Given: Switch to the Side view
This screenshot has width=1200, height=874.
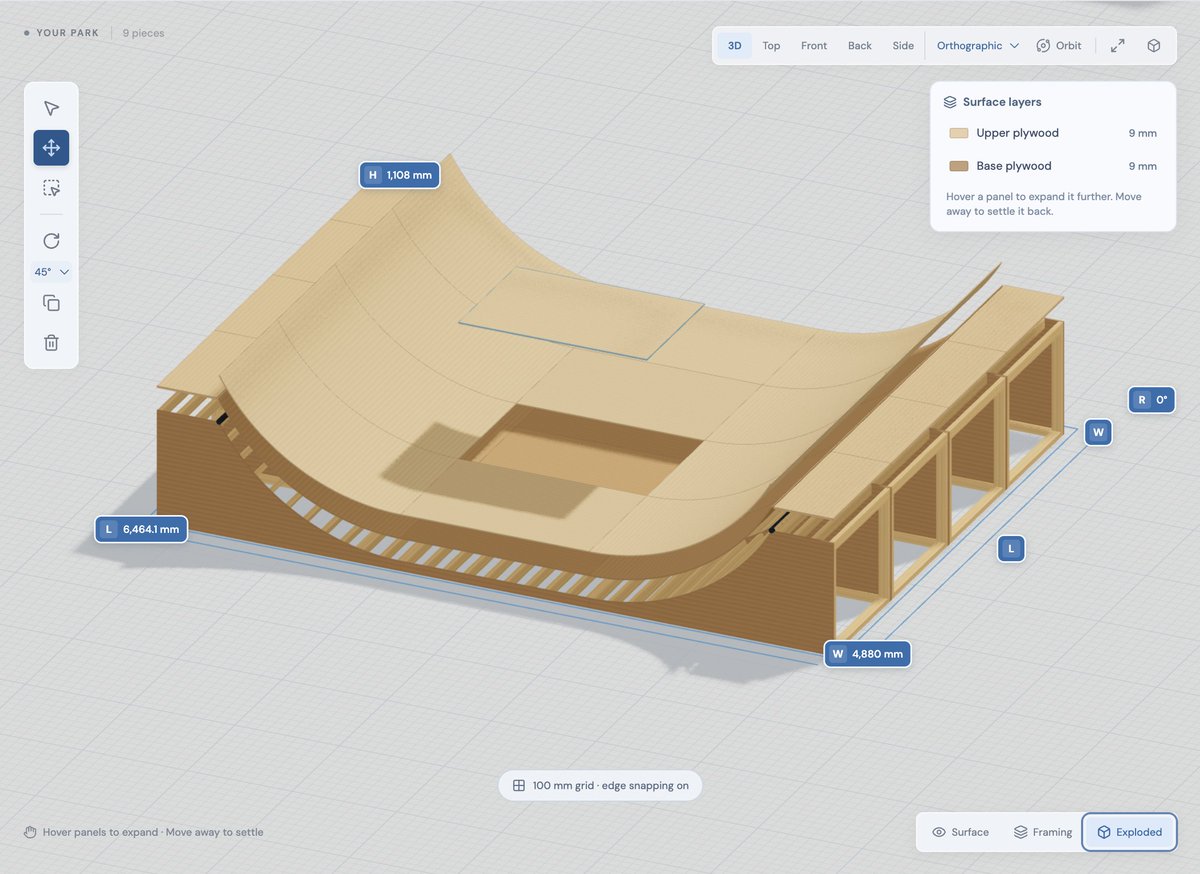Looking at the screenshot, I should pyautogui.click(x=903, y=46).
